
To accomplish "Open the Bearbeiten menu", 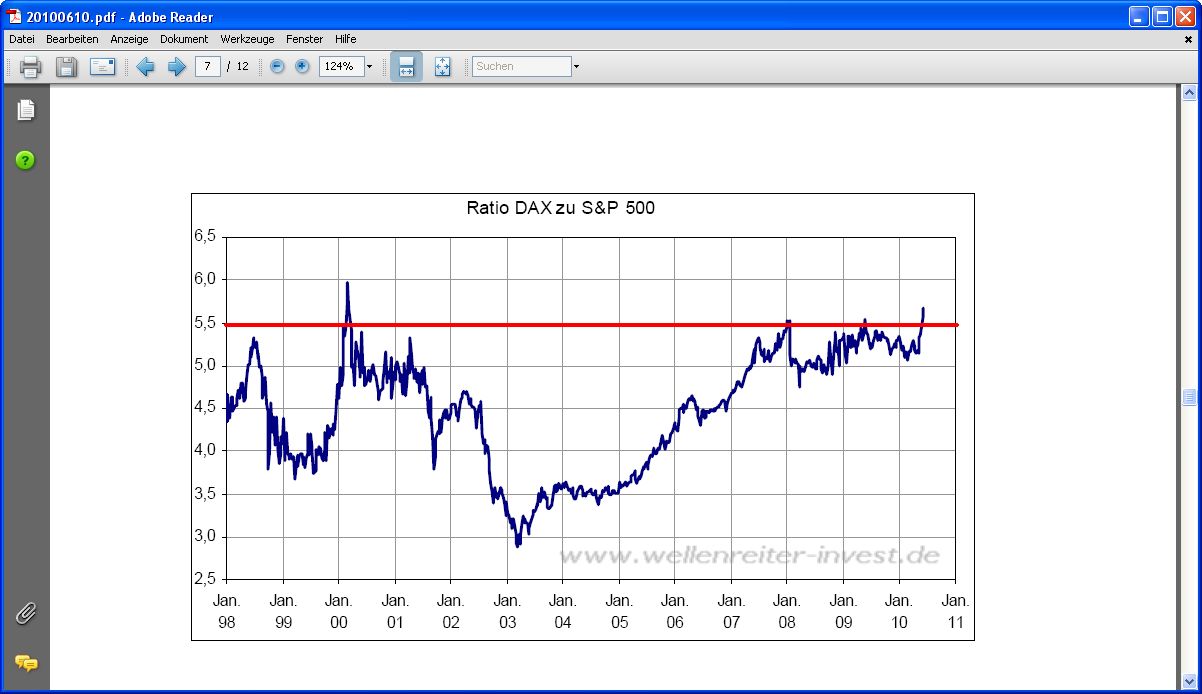I will coord(72,39).
